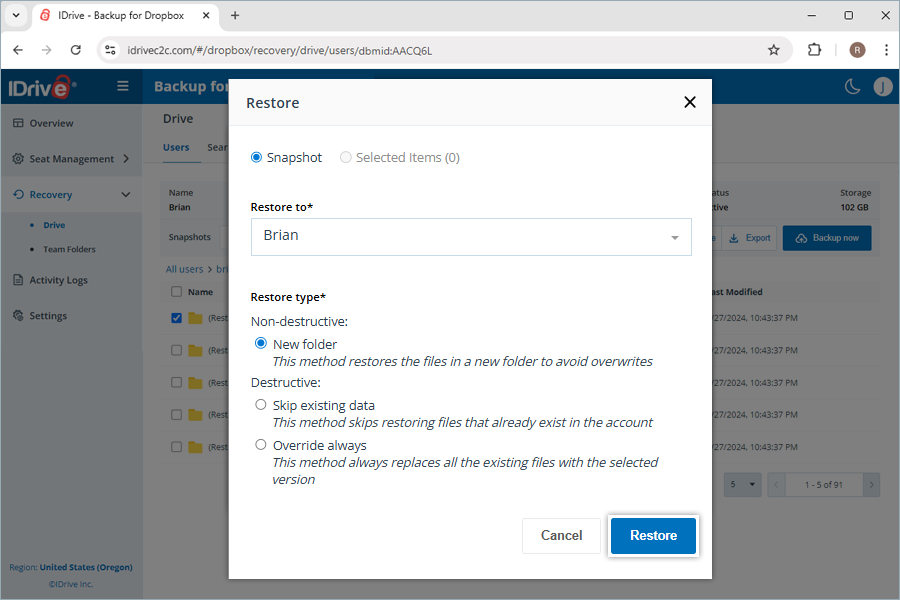The width and height of the screenshot is (900, 600).
Task: Choose the Override always restore option
Action: click(x=260, y=444)
